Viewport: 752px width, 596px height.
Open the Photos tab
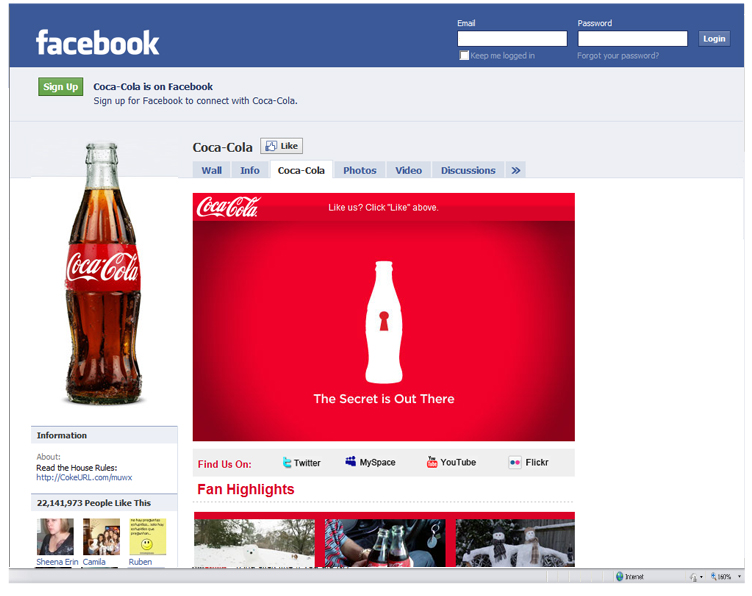[360, 170]
